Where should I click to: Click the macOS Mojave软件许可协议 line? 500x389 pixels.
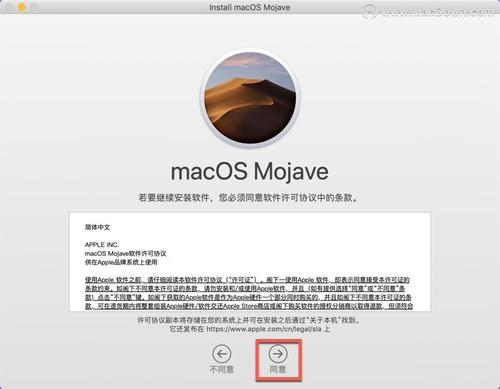tap(125, 253)
